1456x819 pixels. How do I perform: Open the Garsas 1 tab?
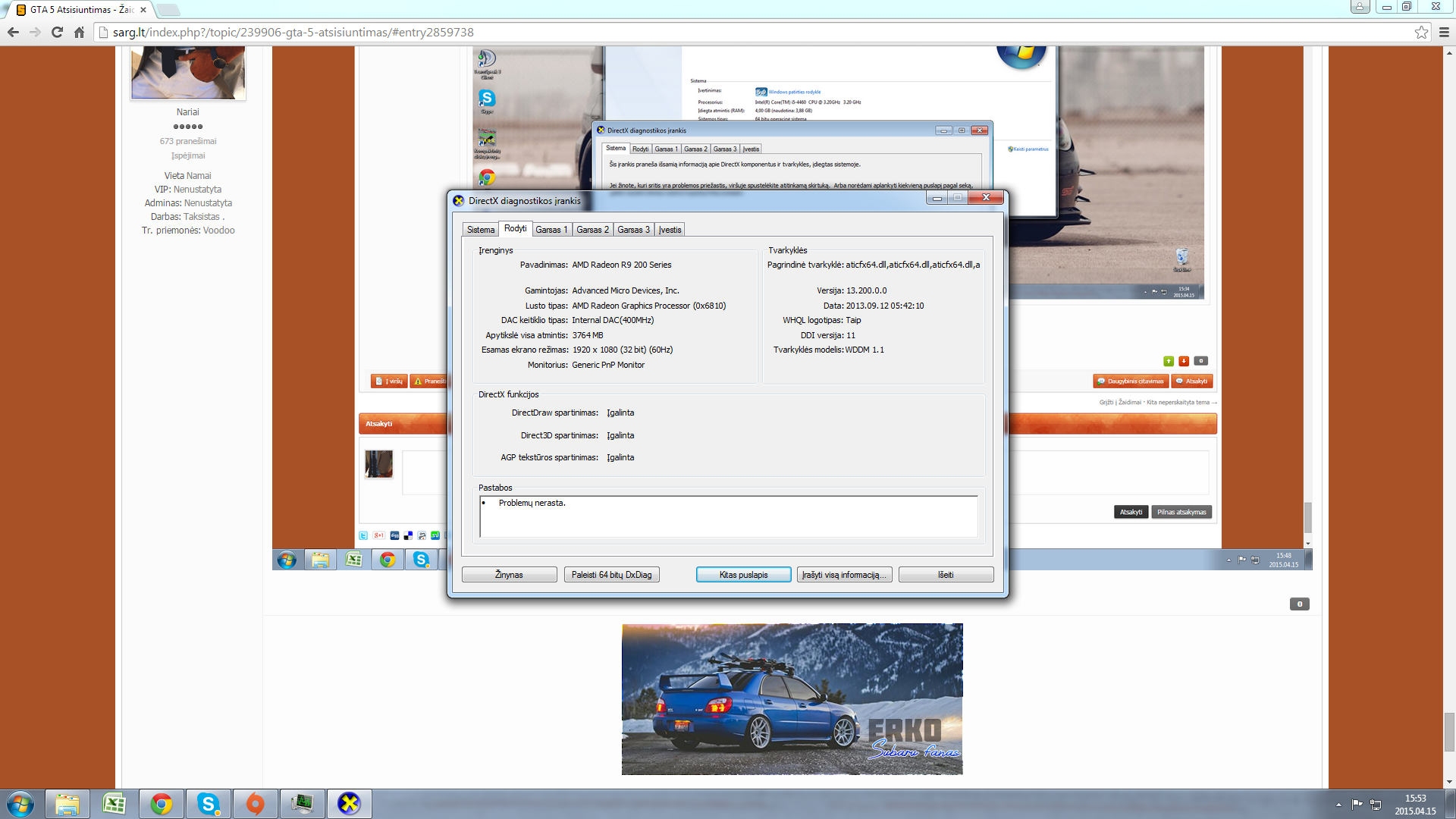pyautogui.click(x=551, y=230)
